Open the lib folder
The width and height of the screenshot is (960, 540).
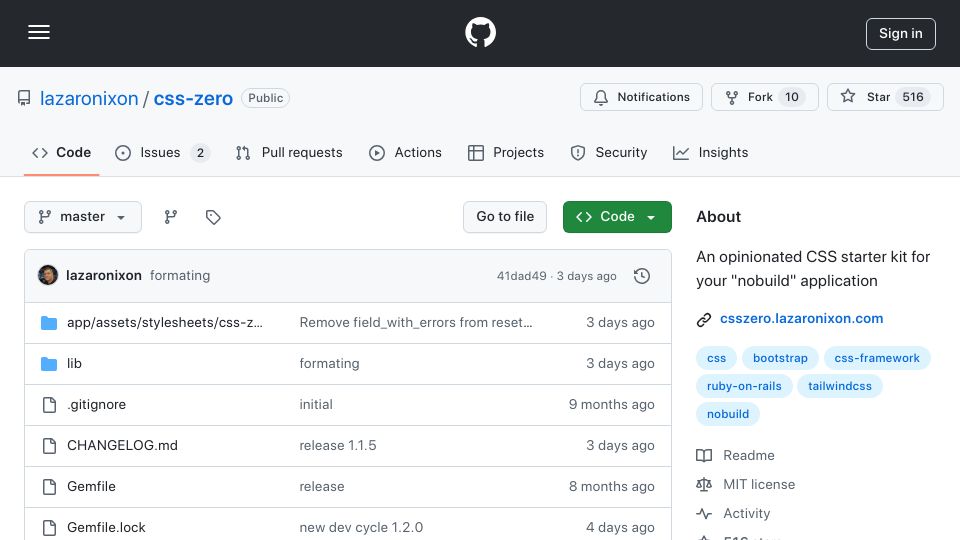click(x=74, y=364)
